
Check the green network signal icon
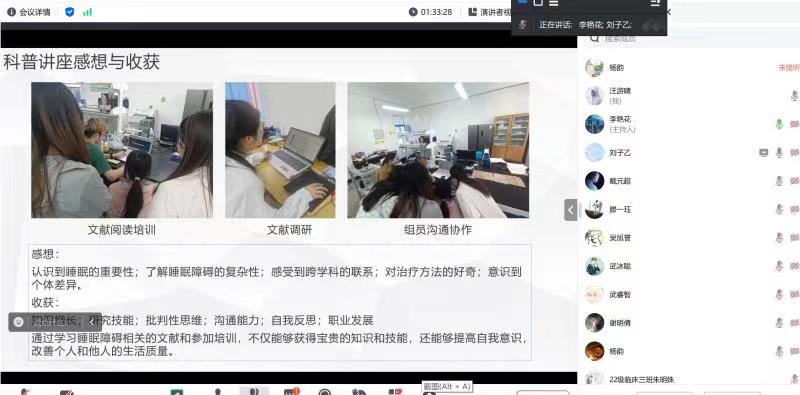tap(87, 12)
